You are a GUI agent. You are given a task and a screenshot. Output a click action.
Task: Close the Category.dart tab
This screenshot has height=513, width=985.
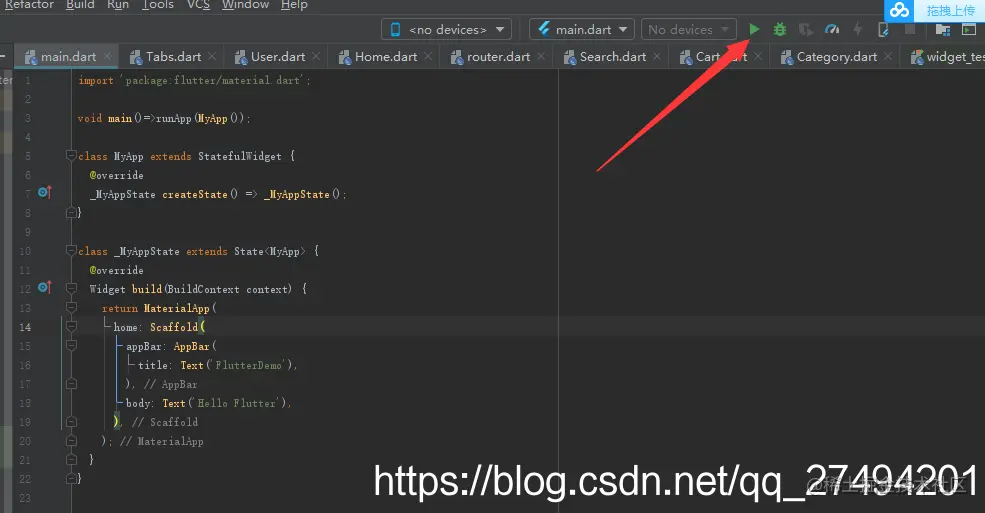[888, 56]
